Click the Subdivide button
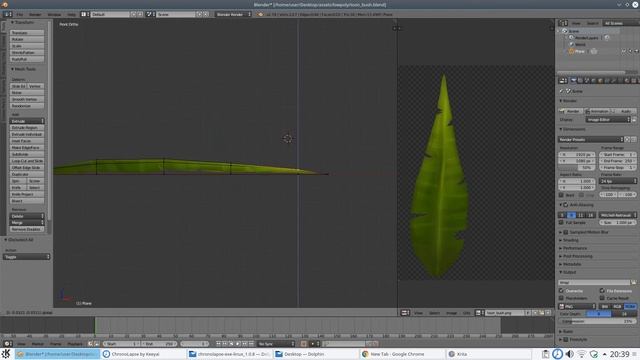The image size is (640, 360). [x=27, y=154]
